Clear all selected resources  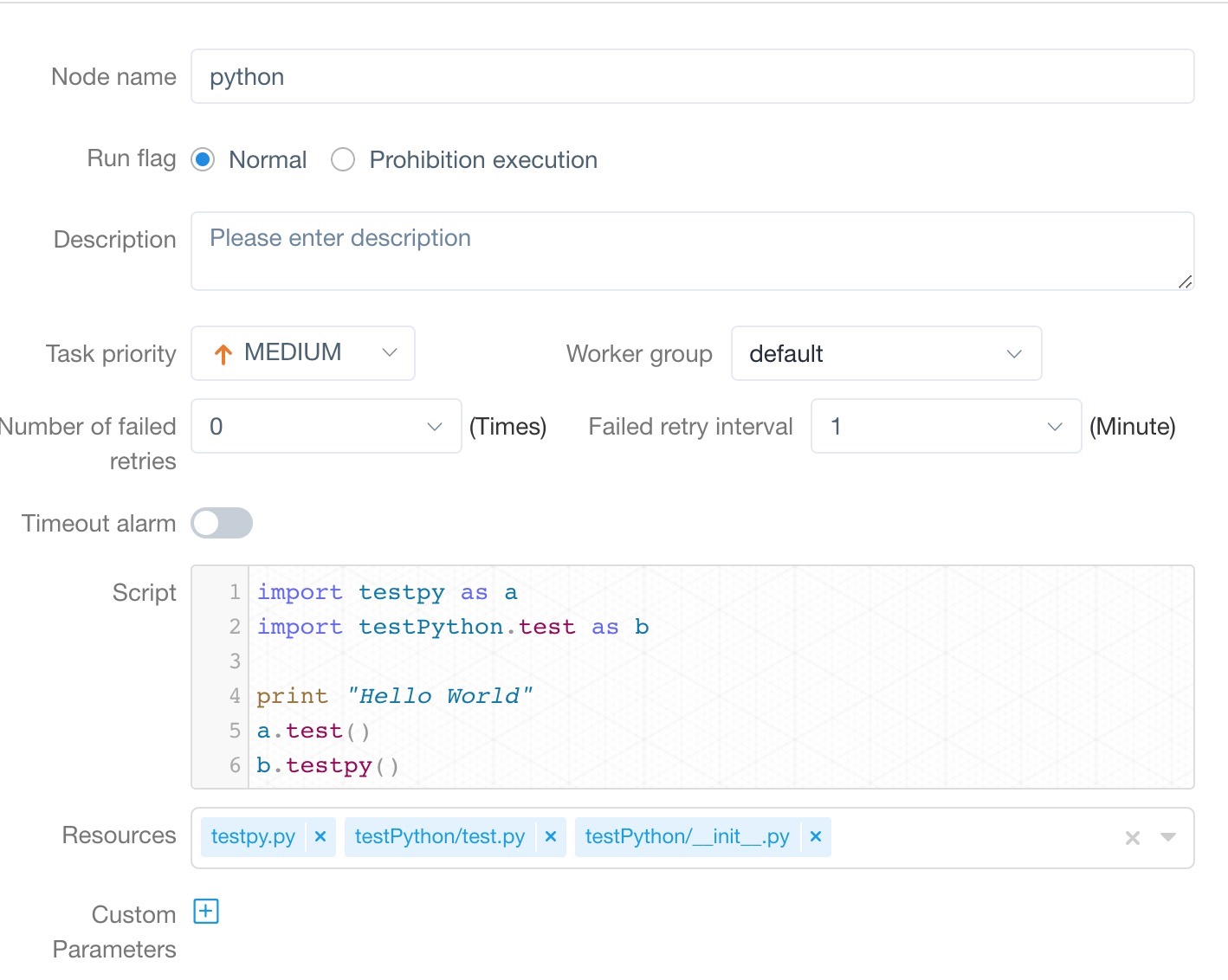(1132, 838)
